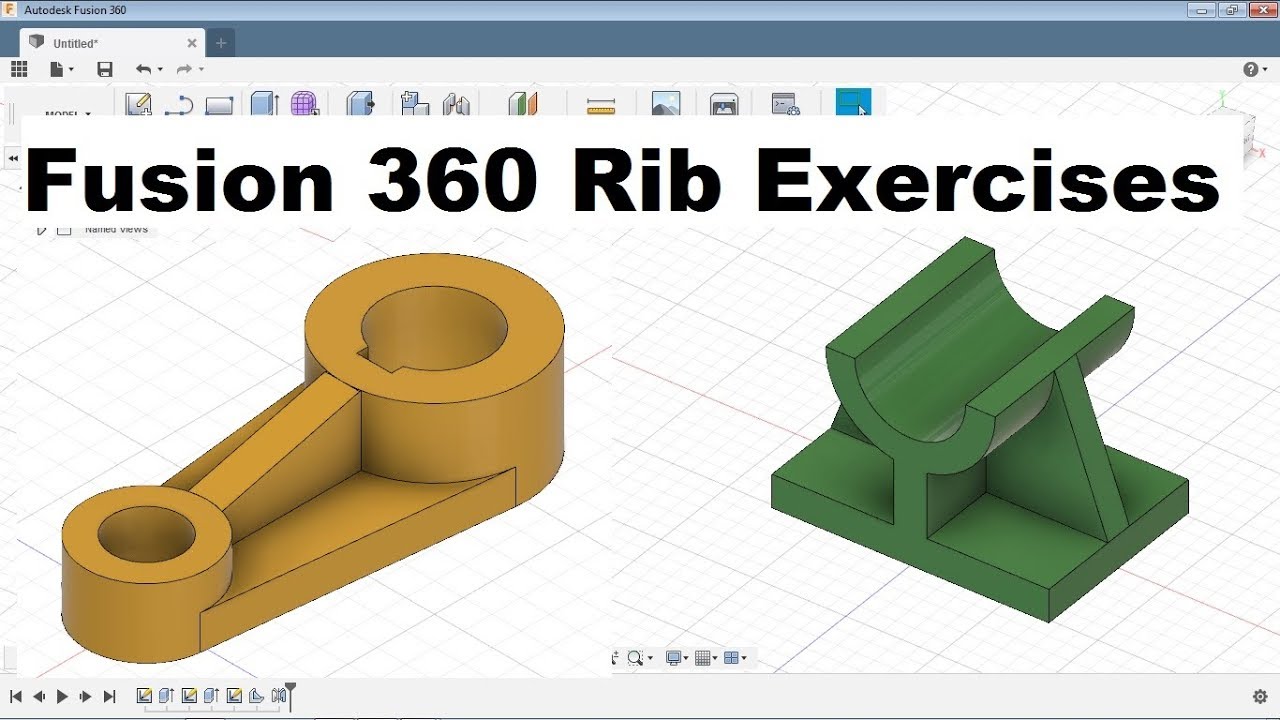Activate the blue Select tool

pos(853,103)
